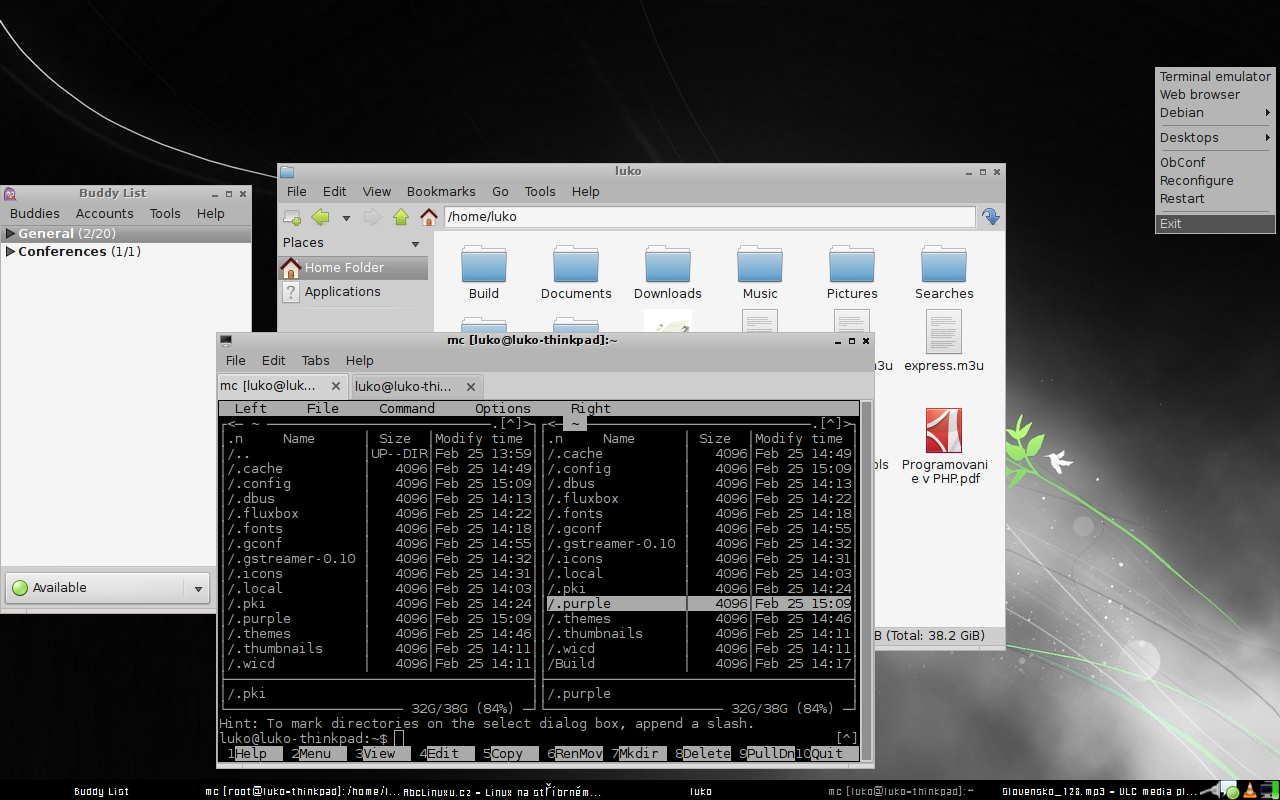This screenshot has height=800, width=1280.
Task: Select Home Folder in Places sidebar
Action: (353, 268)
